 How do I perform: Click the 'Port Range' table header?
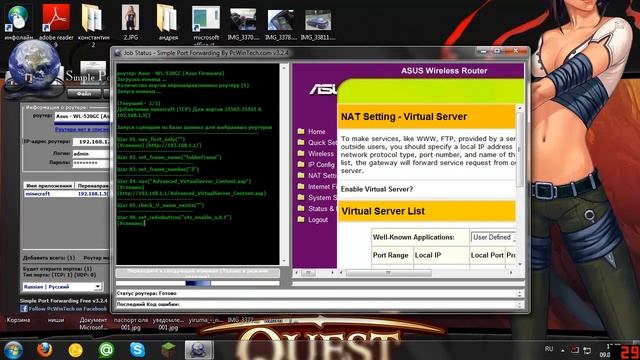pos(391,255)
